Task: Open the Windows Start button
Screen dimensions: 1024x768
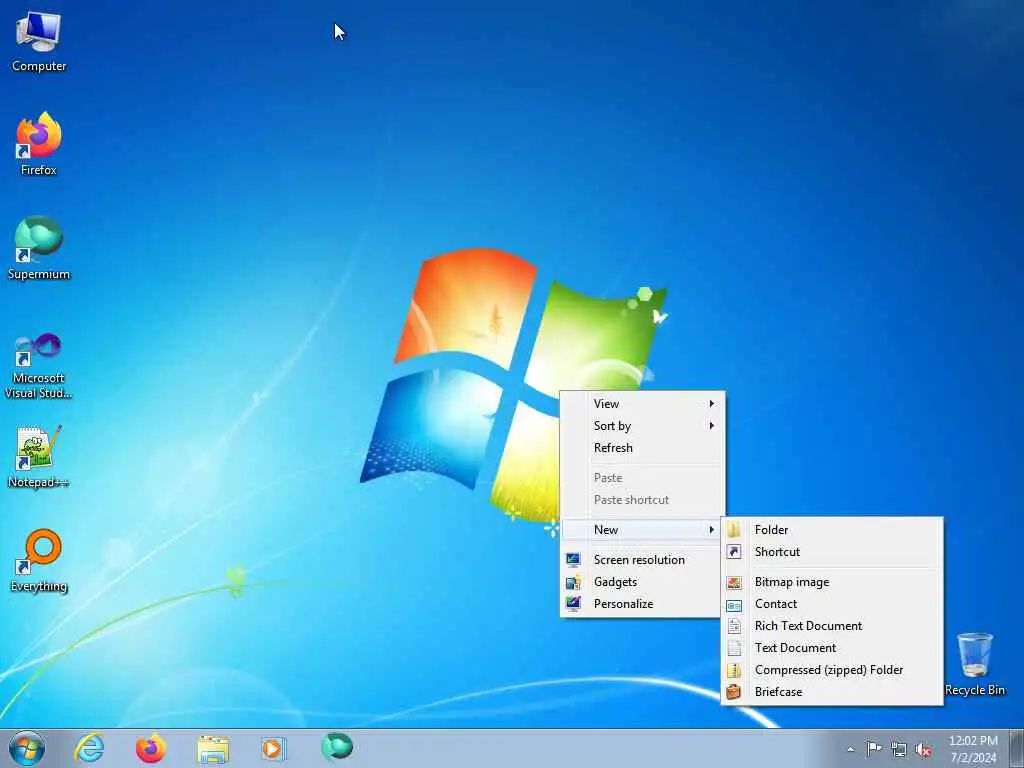Action: pos(27,748)
